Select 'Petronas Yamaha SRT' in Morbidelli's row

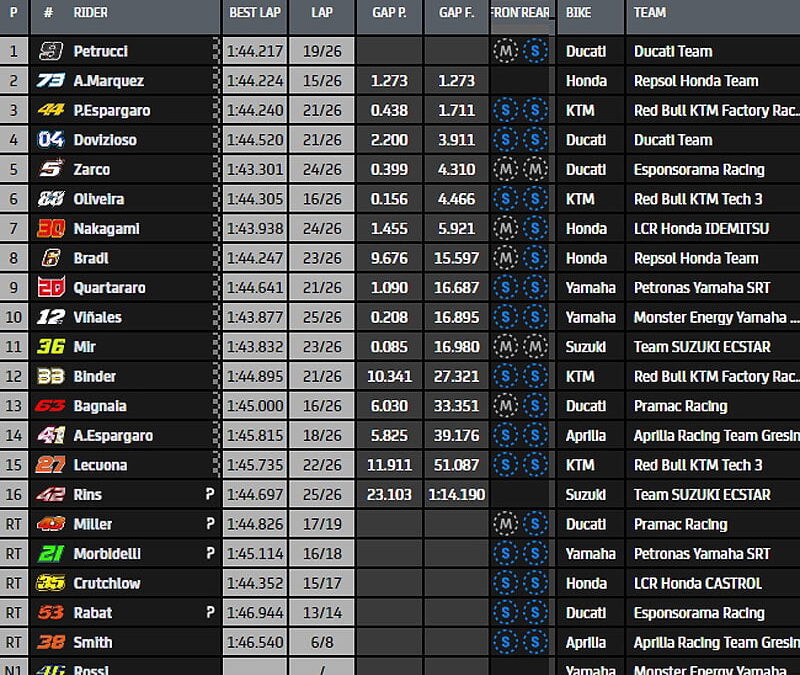(x=702, y=554)
